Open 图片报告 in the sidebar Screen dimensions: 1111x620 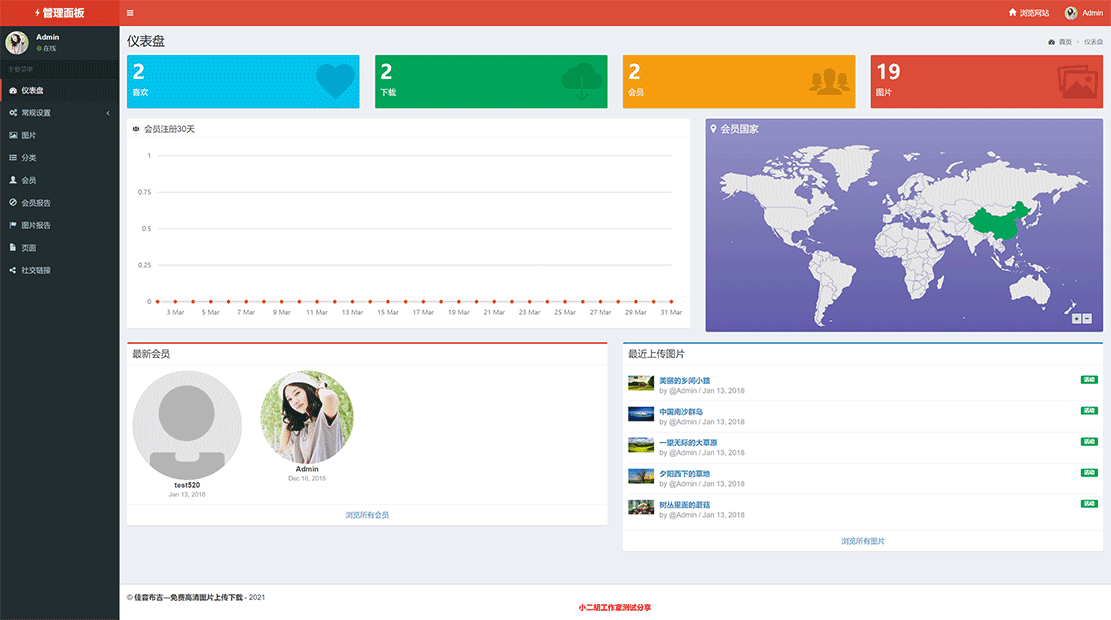[36, 225]
